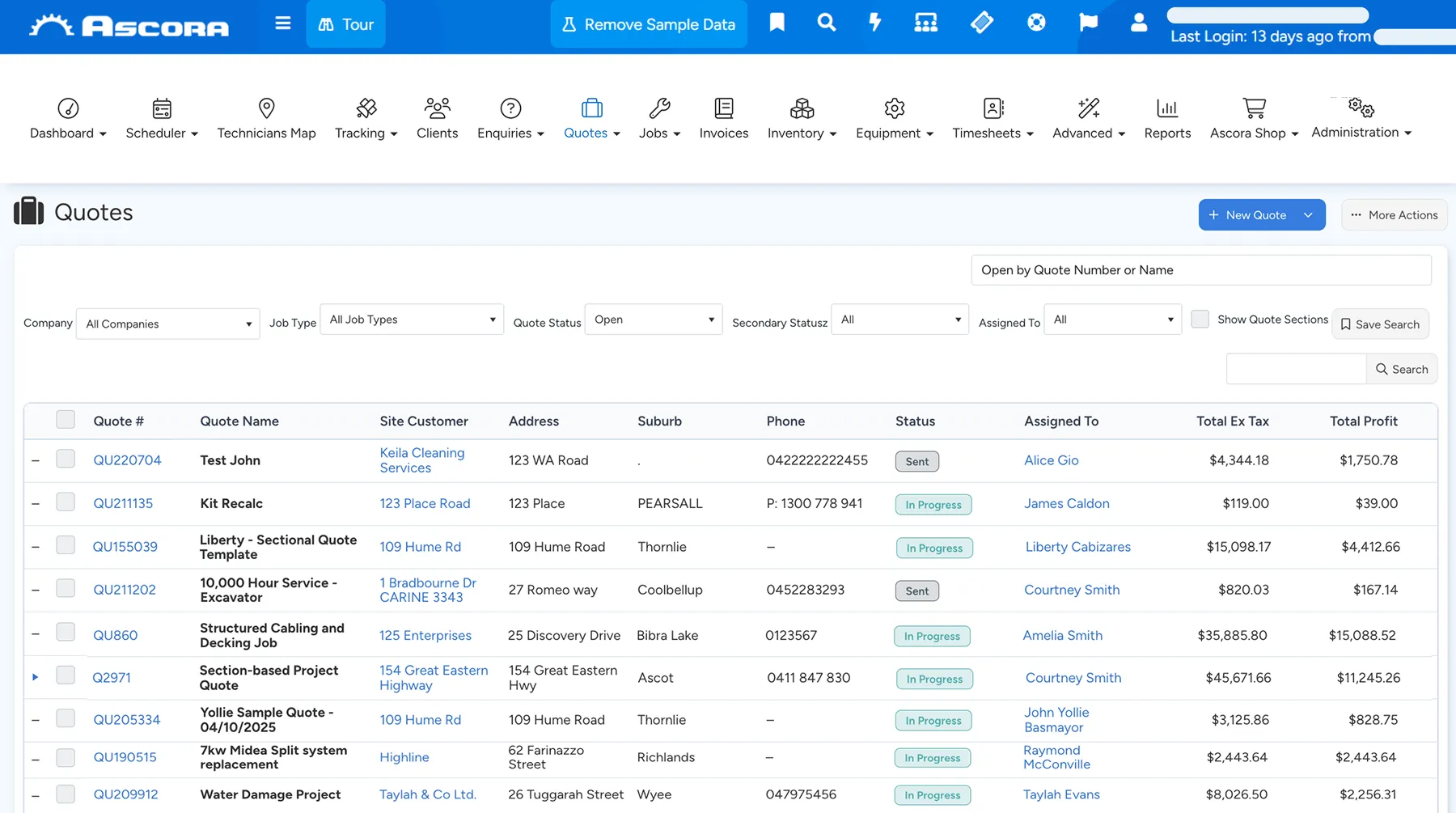Open the user profile icon
Image resolution: width=1456 pixels, height=813 pixels.
pyautogui.click(x=1139, y=23)
